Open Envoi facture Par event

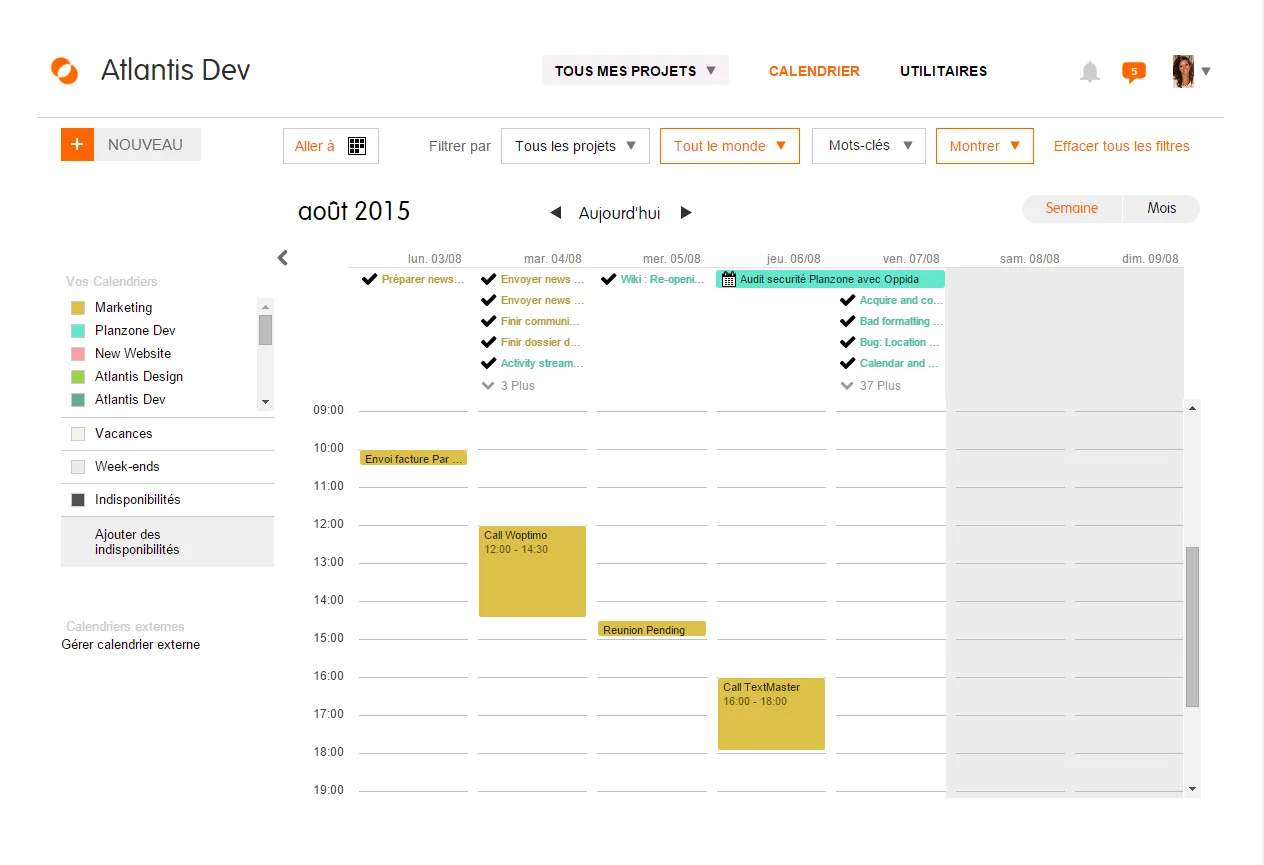click(x=414, y=458)
